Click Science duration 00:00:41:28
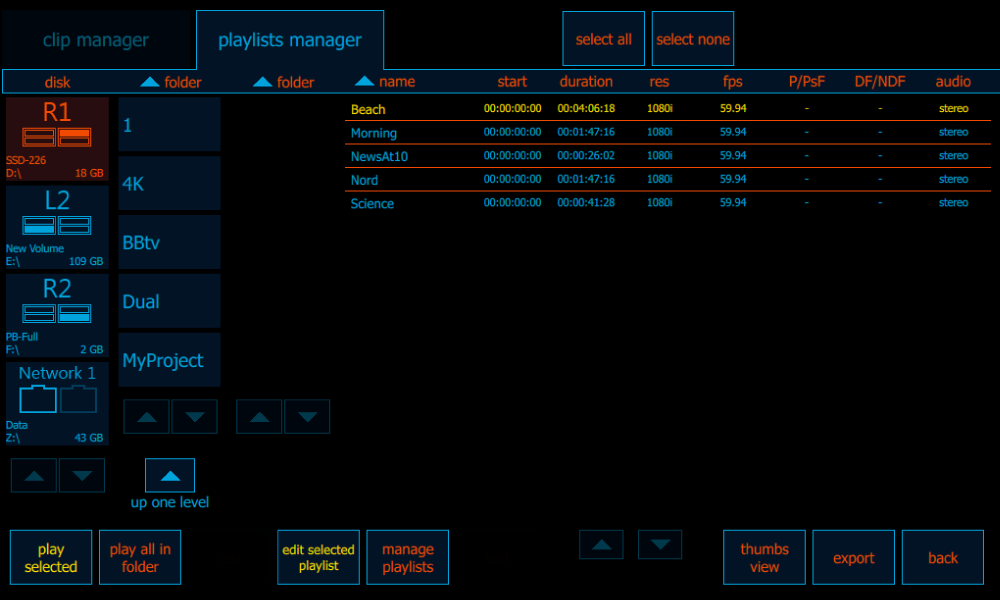This screenshot has width=1000, height=600. 586,203
